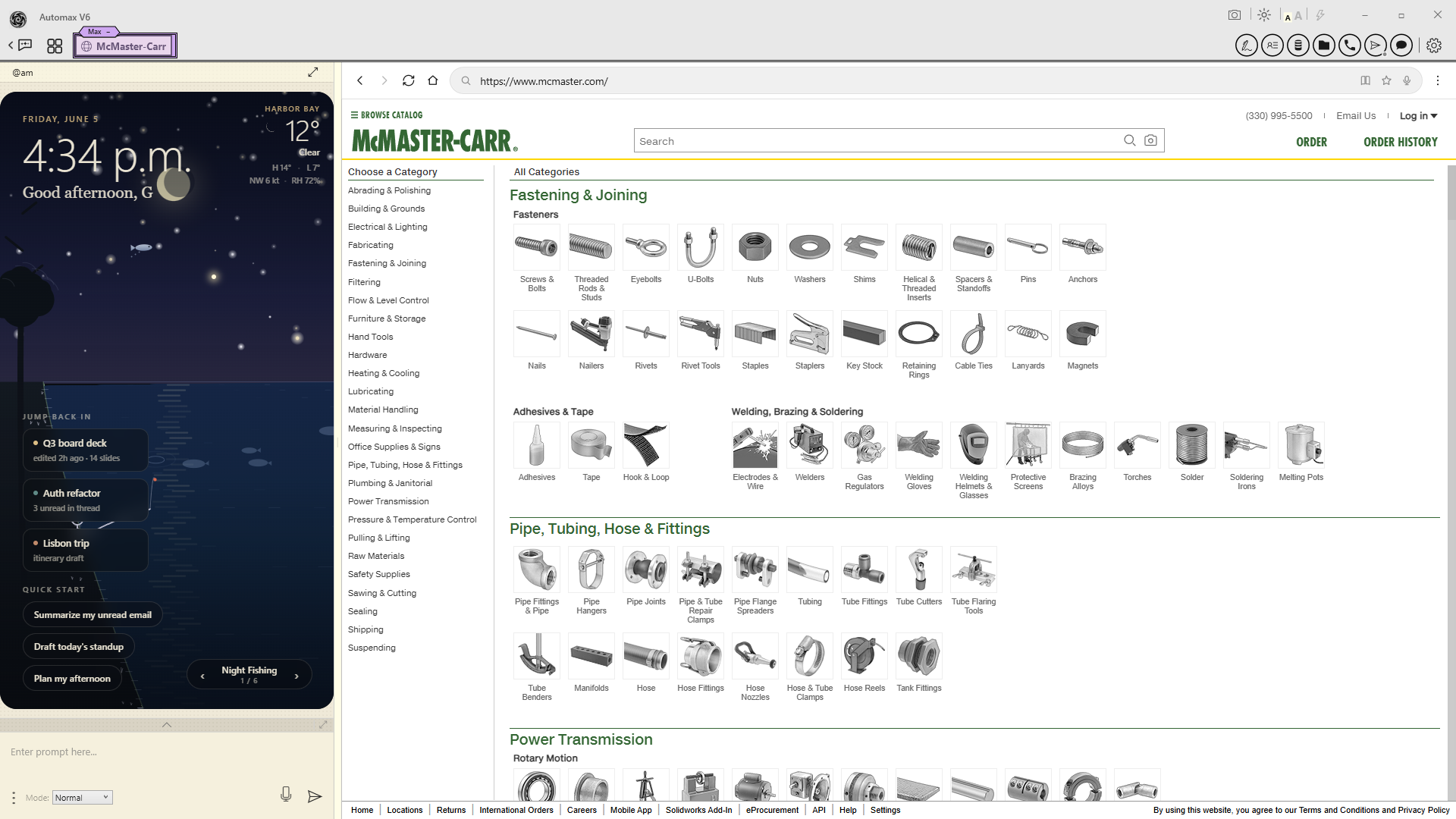Collapse widget panel with up chevron
This screenshot has width=1456, height=819.
click(x=167, y=725)
